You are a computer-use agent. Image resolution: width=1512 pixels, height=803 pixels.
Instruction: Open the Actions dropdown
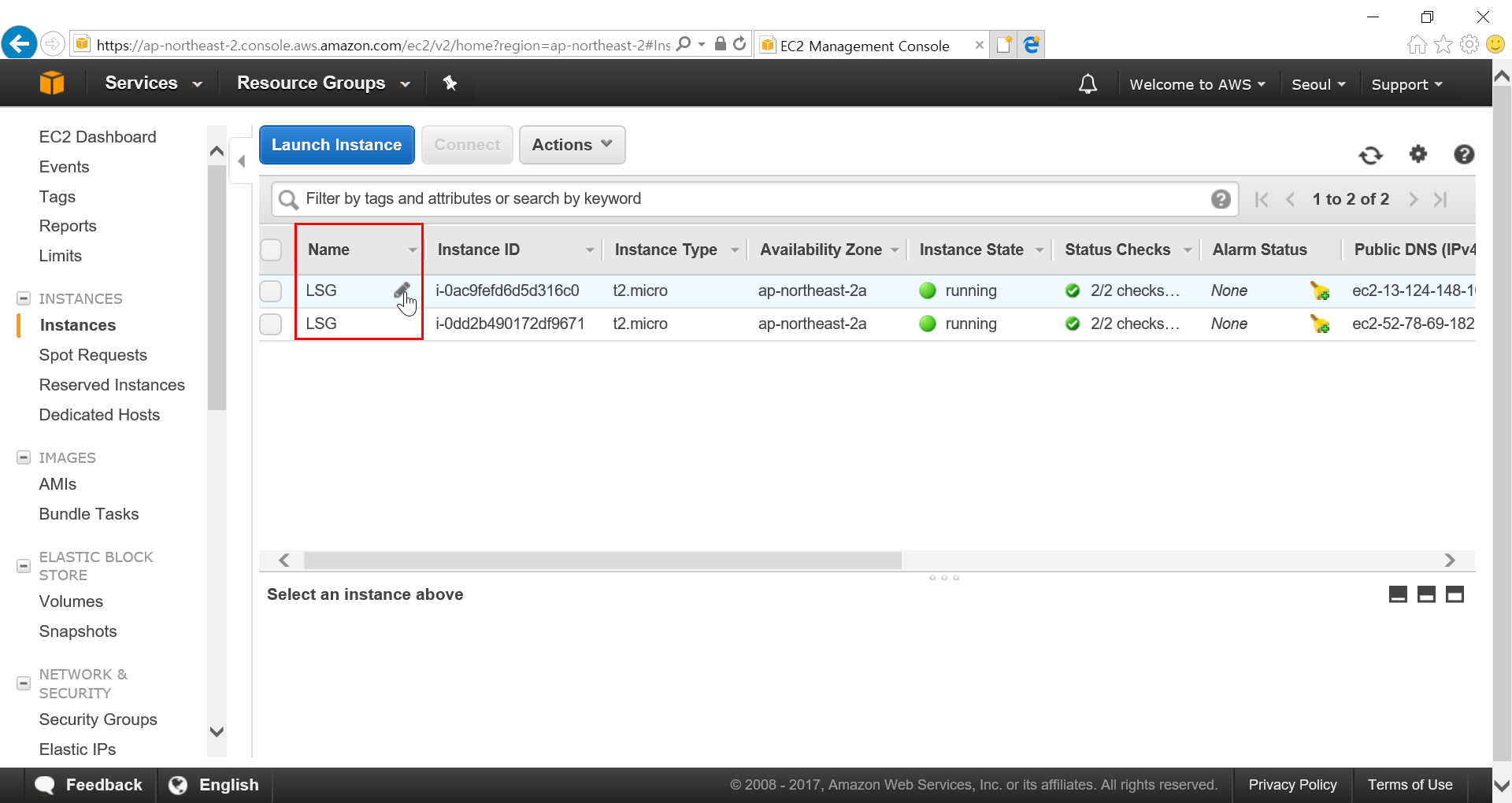point(572,145)
